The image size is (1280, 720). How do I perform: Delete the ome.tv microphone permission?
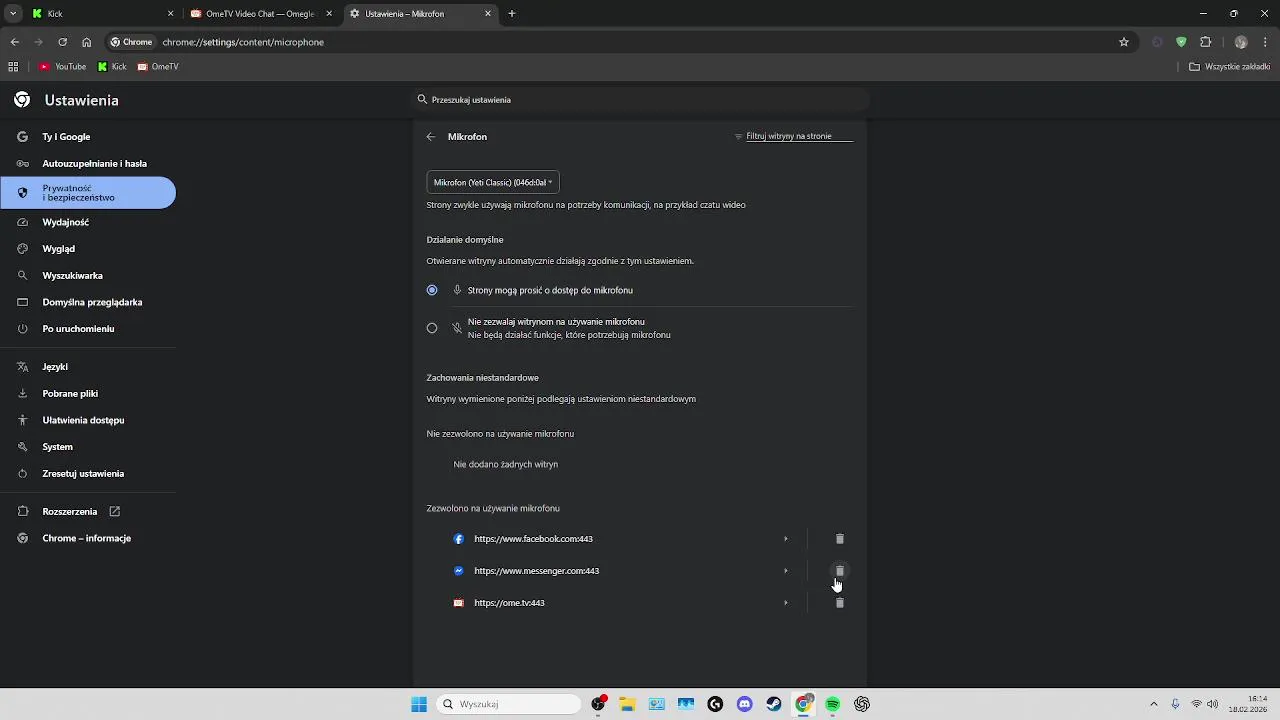click(x=839, y=603)
